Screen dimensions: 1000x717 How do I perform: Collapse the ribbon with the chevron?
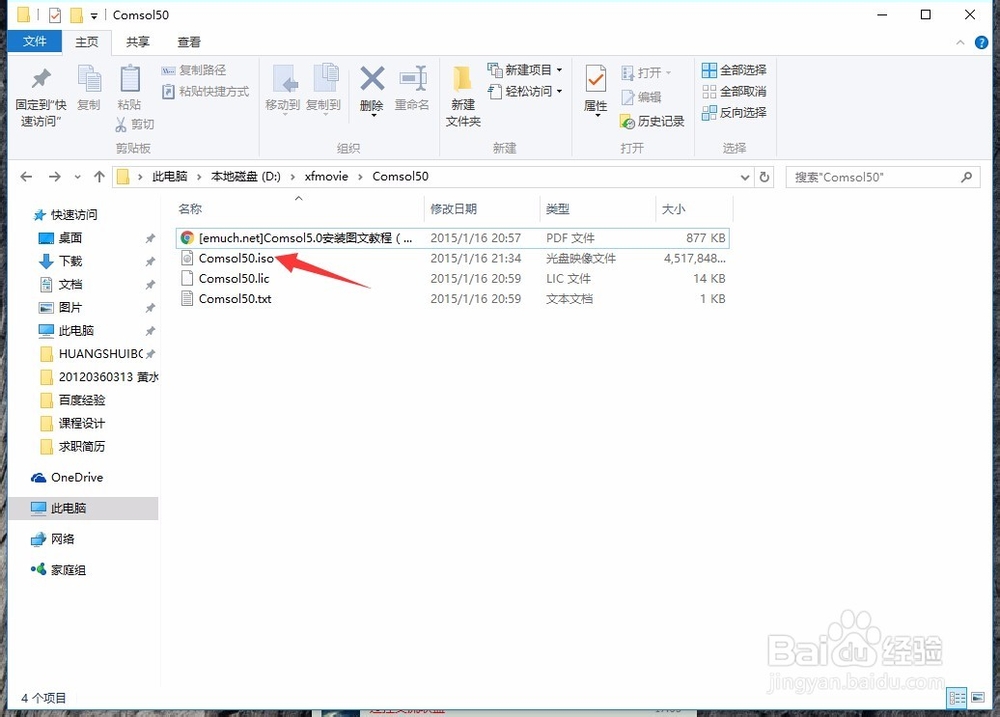(960, 43)
